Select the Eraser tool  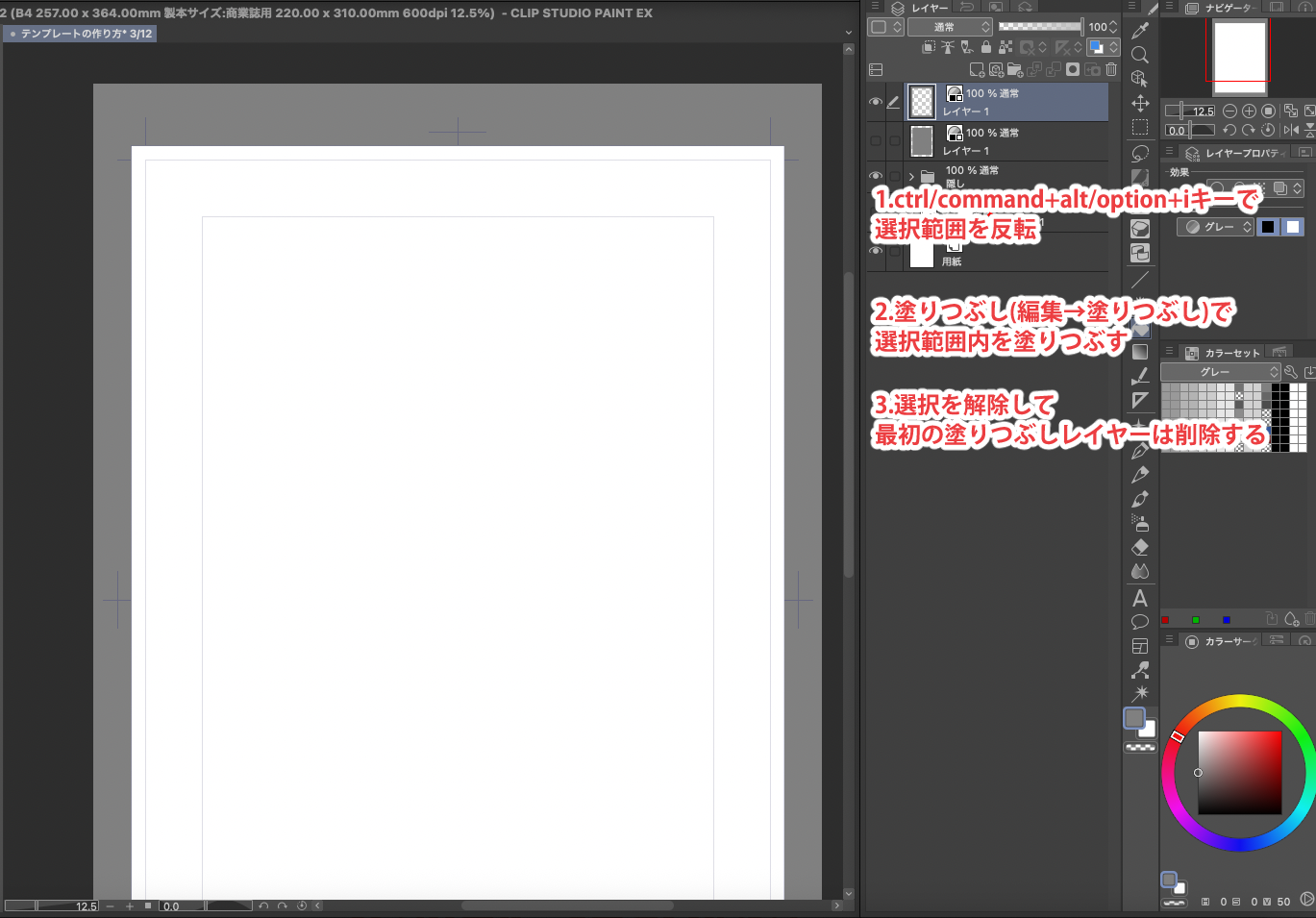1140,547
